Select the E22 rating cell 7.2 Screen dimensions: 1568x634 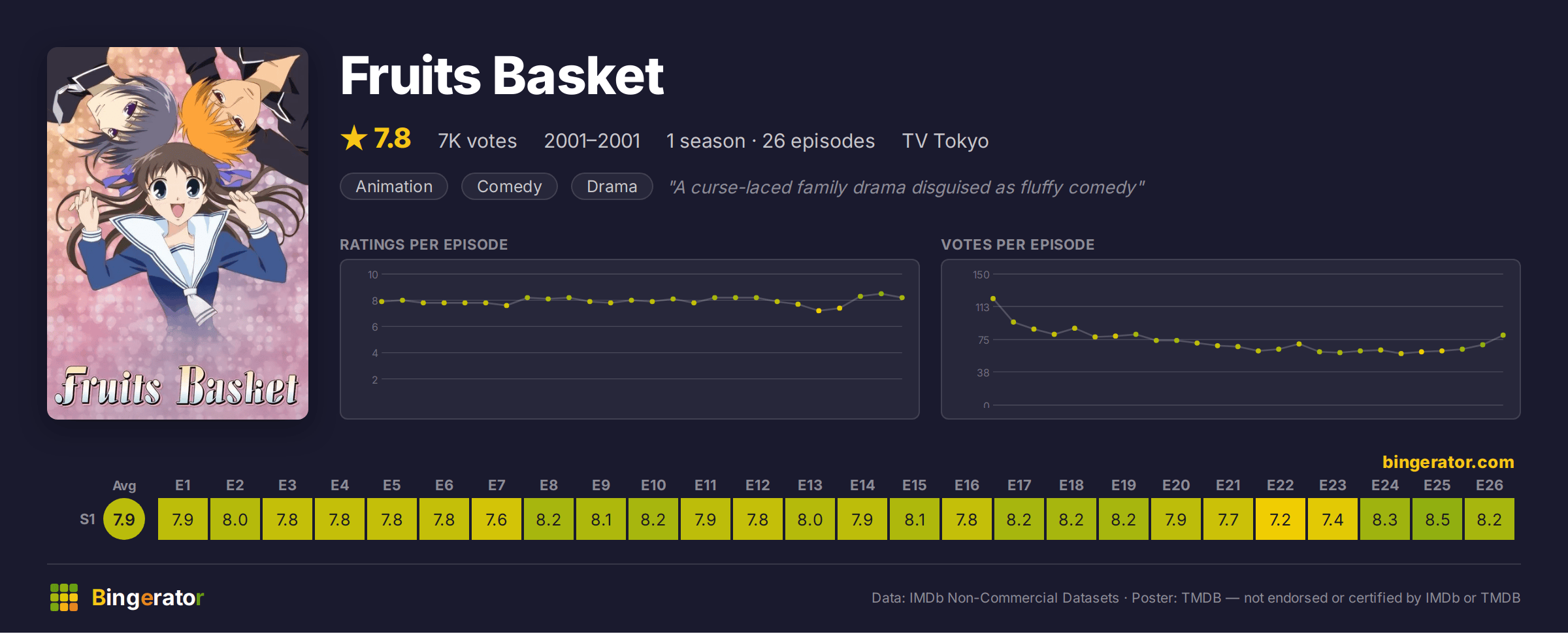point(1281,519)
